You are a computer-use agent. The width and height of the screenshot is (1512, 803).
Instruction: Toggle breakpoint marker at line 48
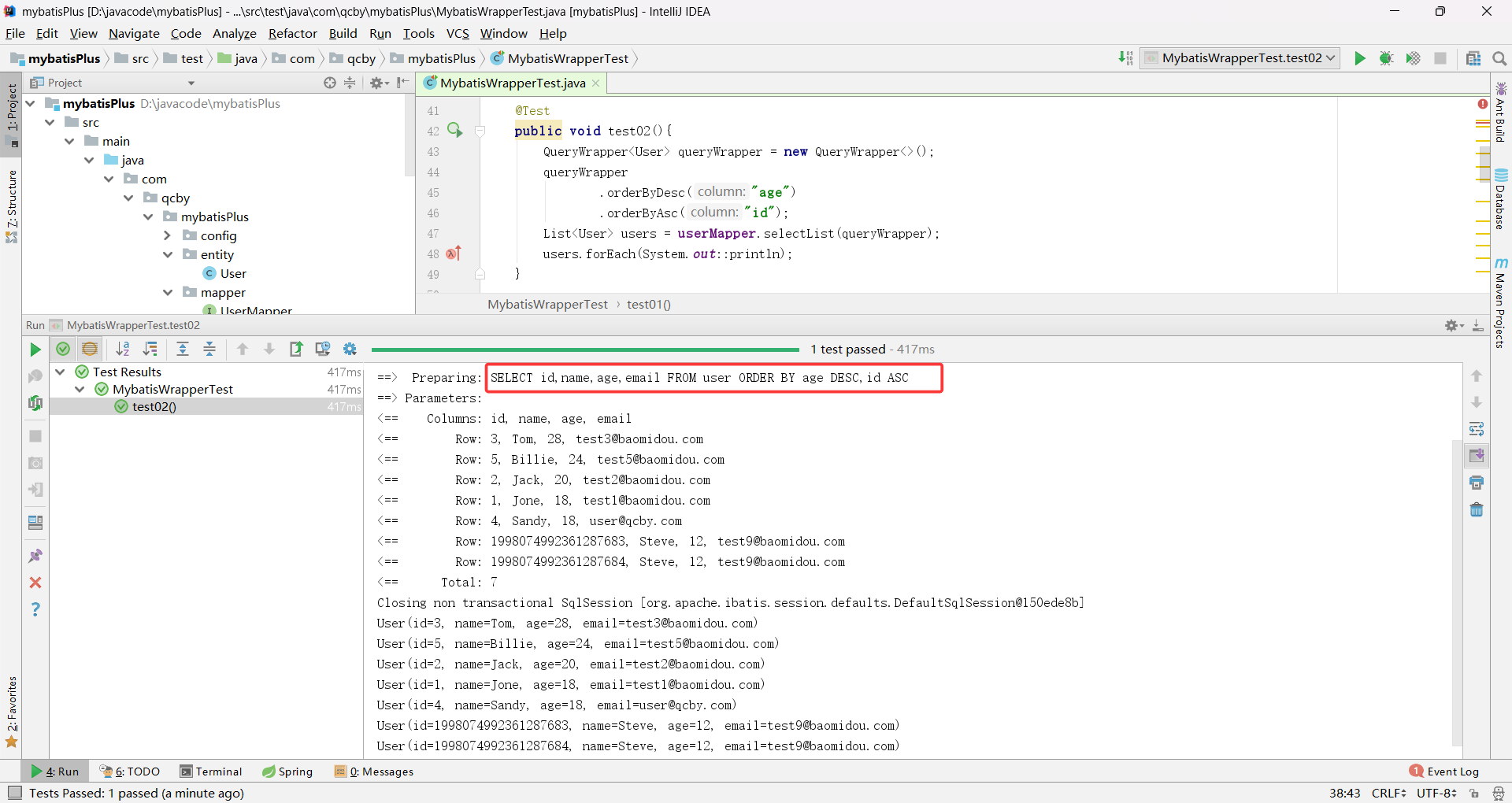click(x=454, y=253)
